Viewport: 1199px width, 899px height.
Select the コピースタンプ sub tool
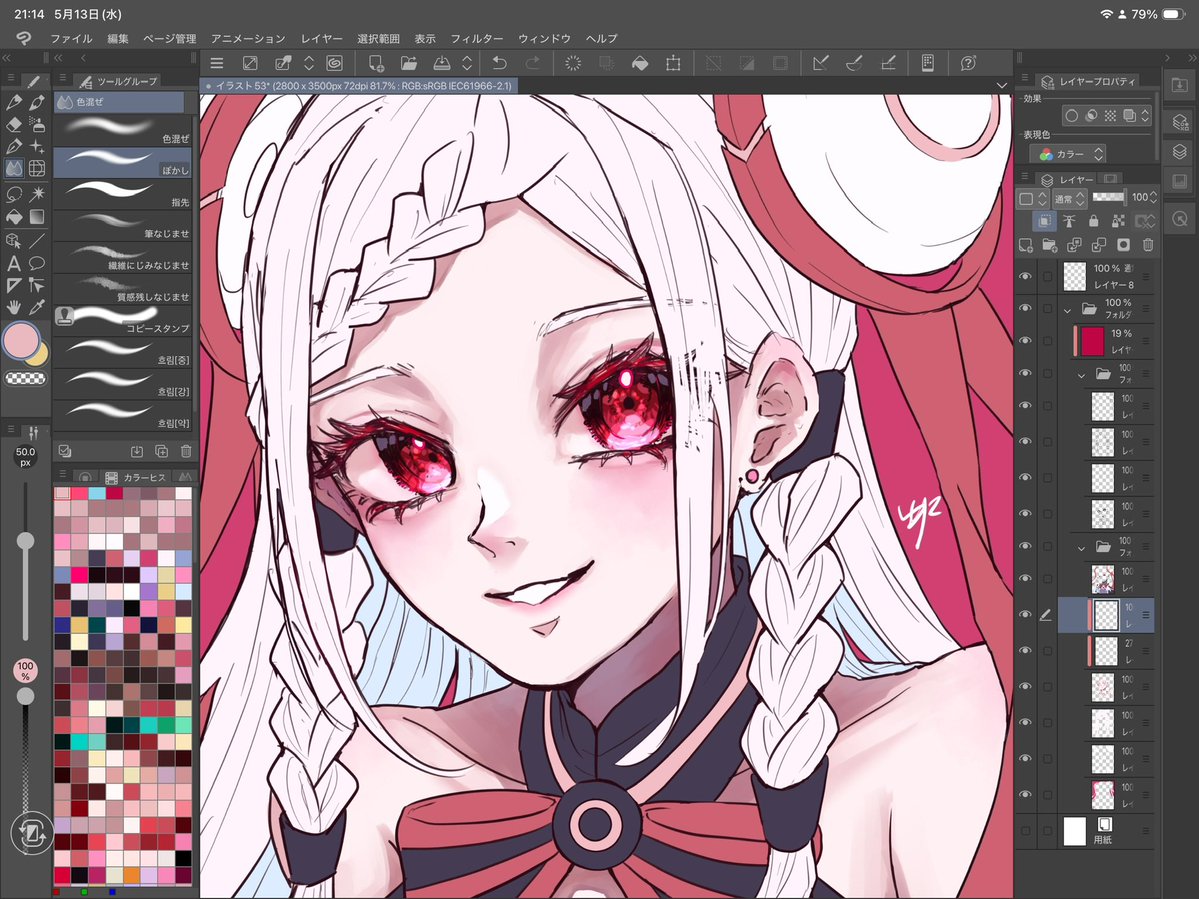(122, 320)
